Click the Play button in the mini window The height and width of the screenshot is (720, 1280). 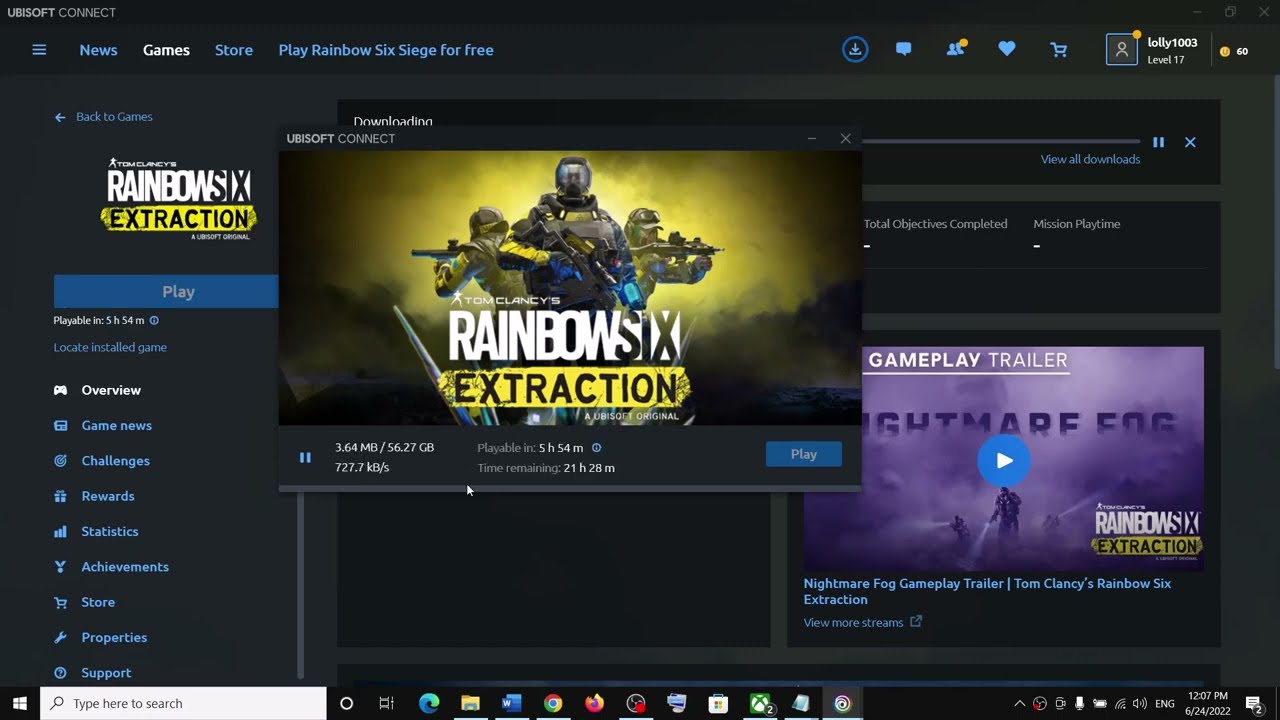pyautogui.click(x=804, y=454)
